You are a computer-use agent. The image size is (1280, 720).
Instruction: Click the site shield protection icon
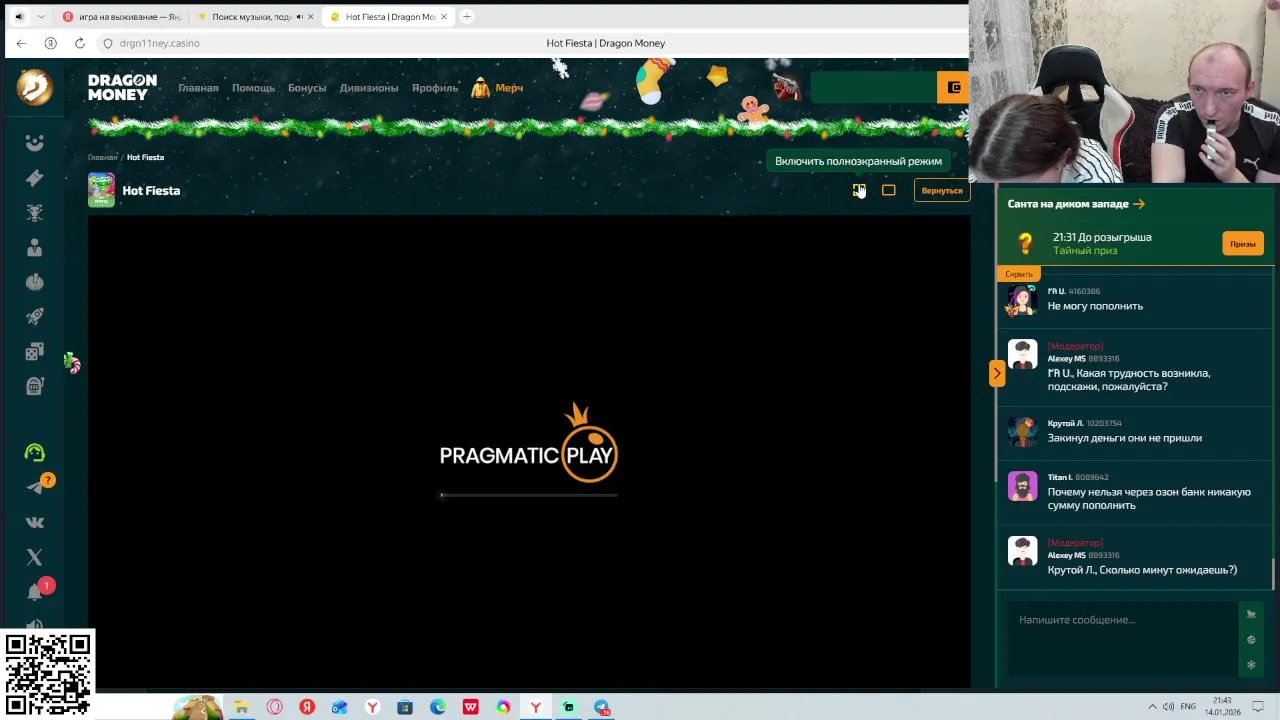(108, 43)
